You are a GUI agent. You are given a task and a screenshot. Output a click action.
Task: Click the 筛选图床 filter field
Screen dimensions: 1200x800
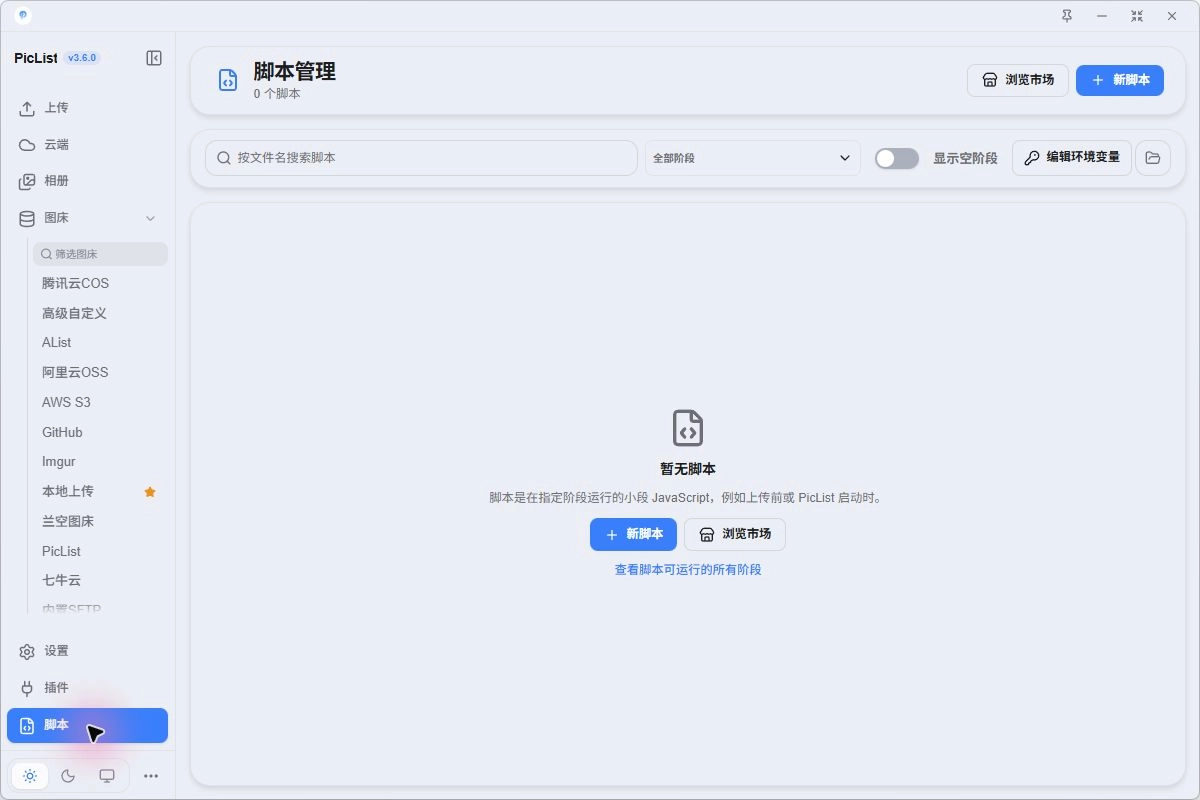point(100,254)
